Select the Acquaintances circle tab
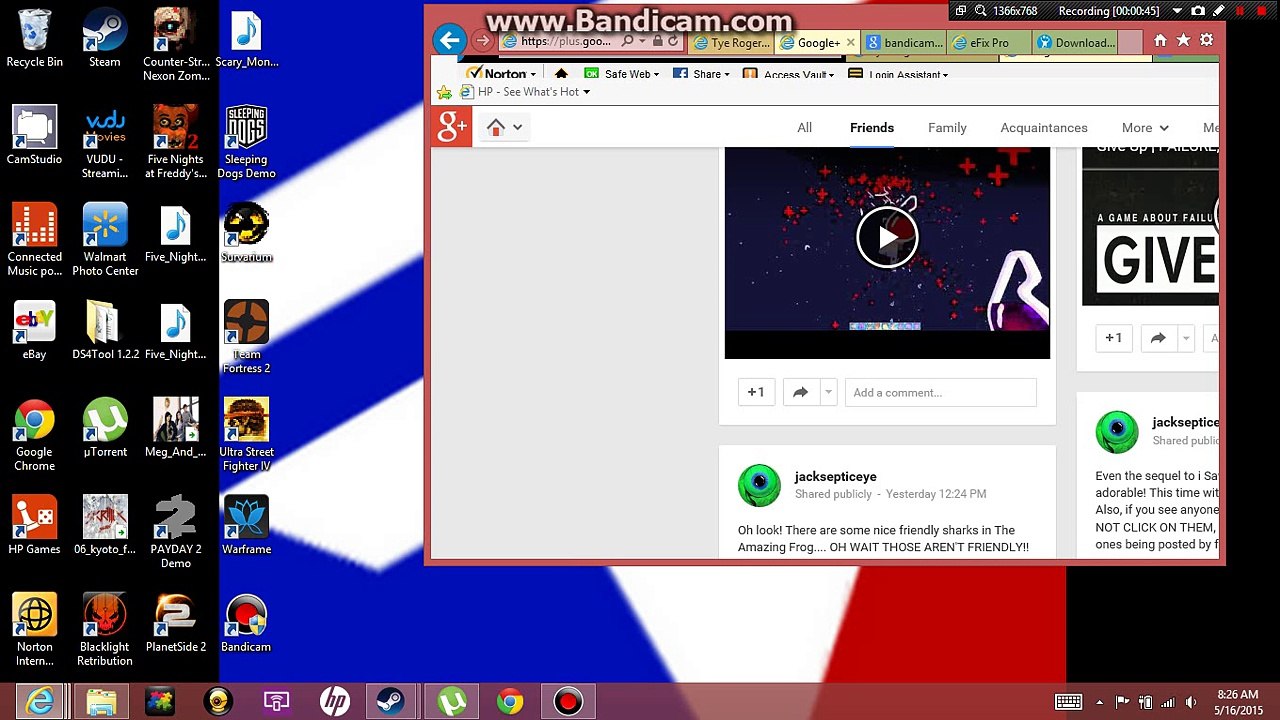Screen dimensions: 1280x720 1044,128
